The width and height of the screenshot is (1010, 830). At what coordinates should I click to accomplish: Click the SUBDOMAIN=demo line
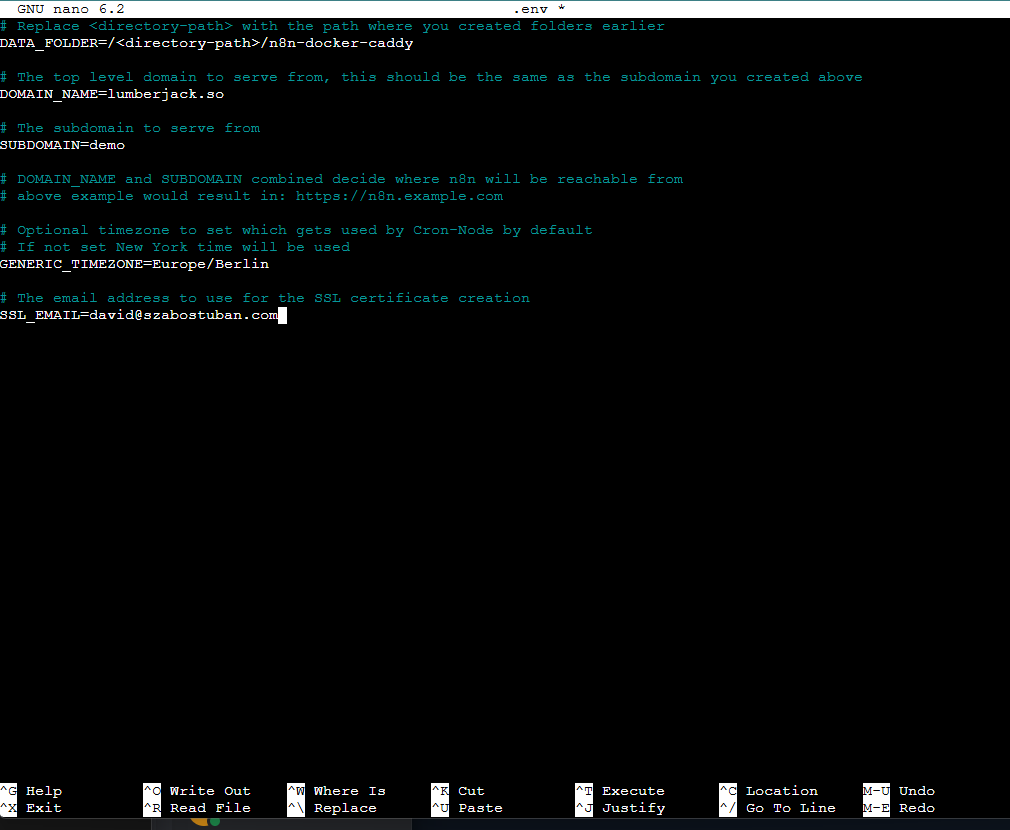pyautogui.click(x=62, y=145)
